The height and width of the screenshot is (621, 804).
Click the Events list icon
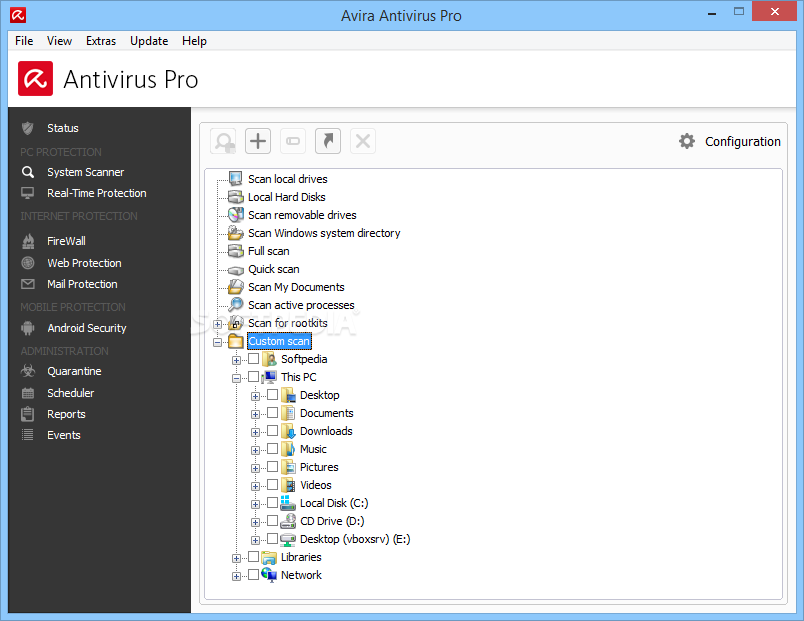click(x=28, y=435)
